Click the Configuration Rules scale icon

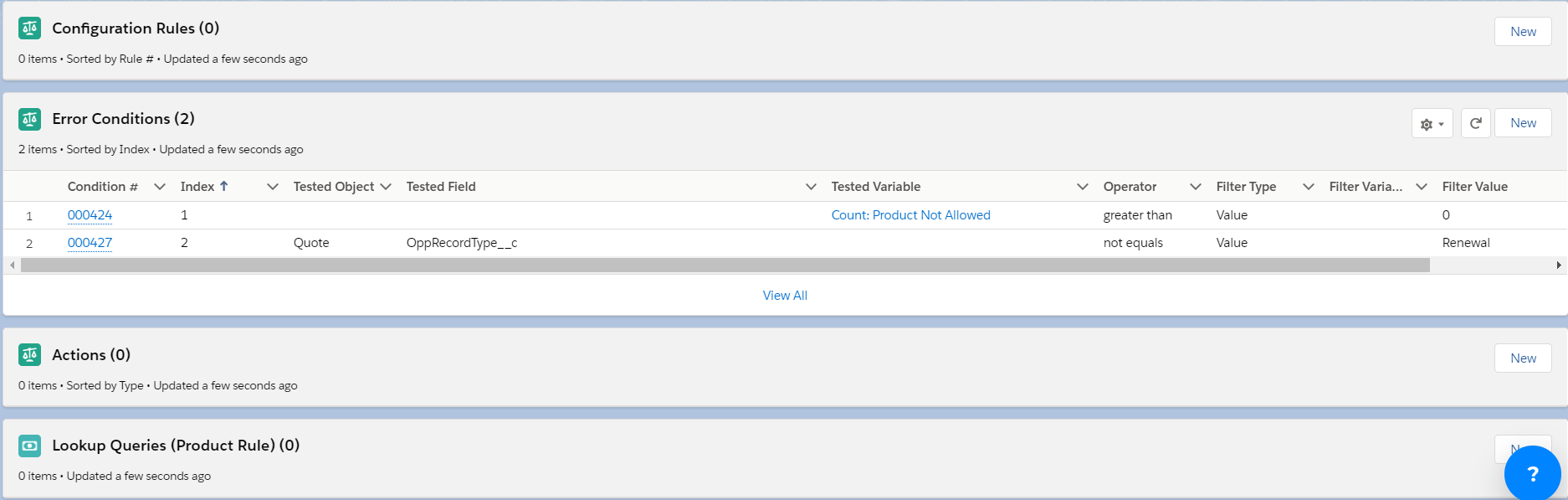29,28
